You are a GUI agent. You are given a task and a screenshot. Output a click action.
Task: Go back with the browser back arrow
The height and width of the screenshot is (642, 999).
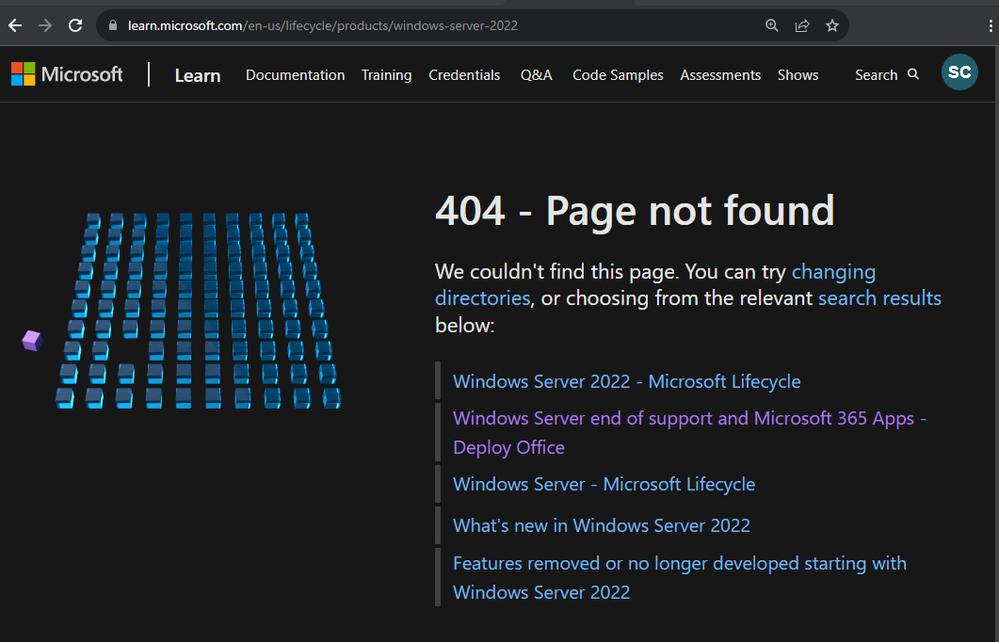pos(15,25)
